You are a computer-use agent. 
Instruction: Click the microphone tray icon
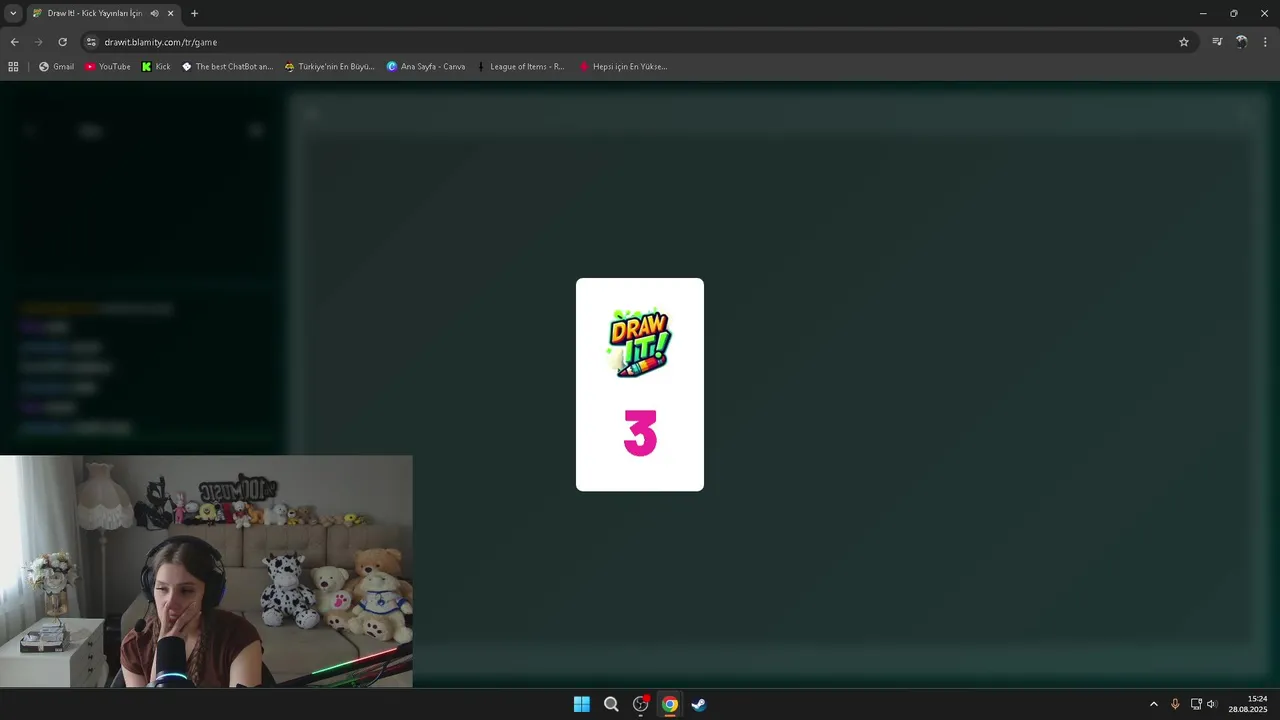(1175, 704)
